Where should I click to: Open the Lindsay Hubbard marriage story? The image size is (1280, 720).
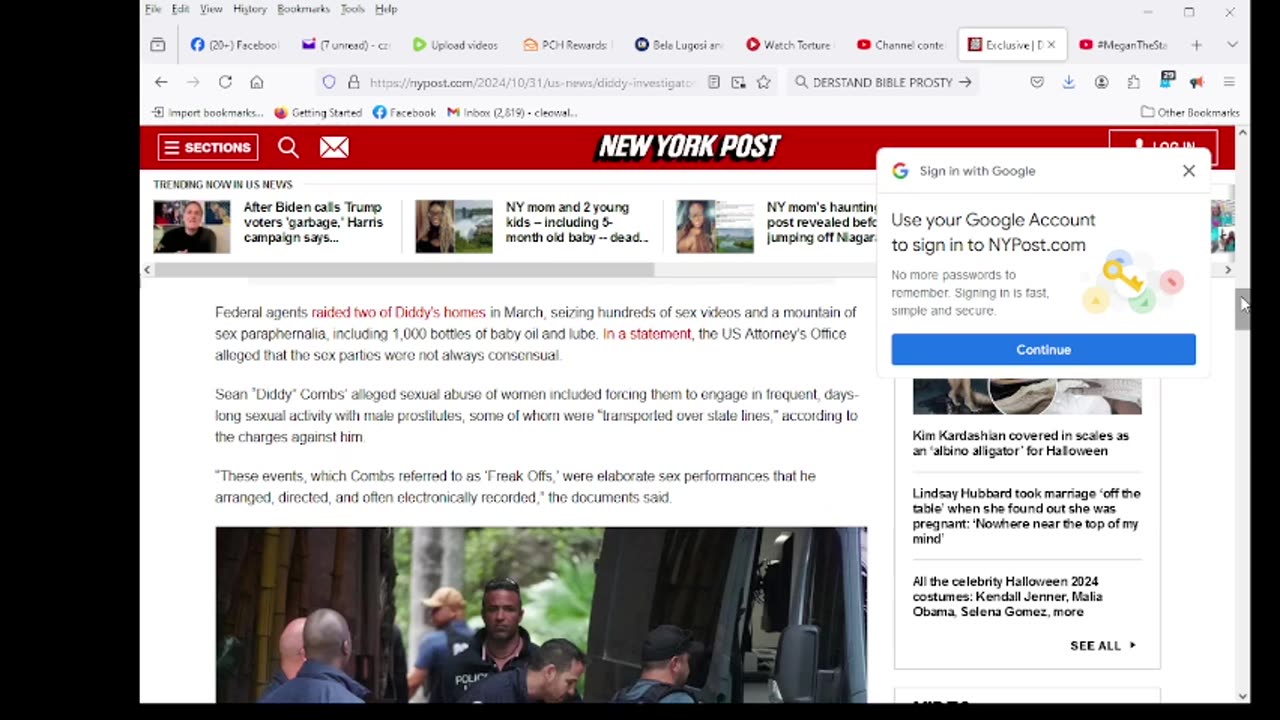(x=1026, y=516)
